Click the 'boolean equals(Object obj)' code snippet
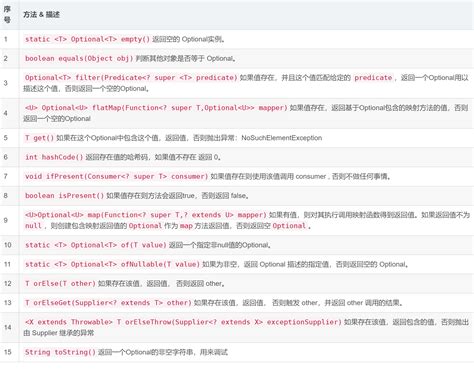Viewport: 474px width, 373px height. (79, 59)
